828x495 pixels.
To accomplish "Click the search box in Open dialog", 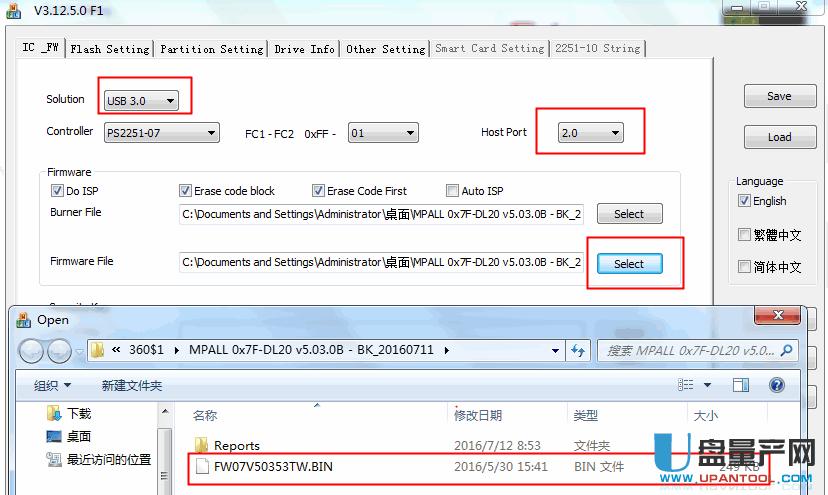I will pyautogui.click(x=688, y=351).
